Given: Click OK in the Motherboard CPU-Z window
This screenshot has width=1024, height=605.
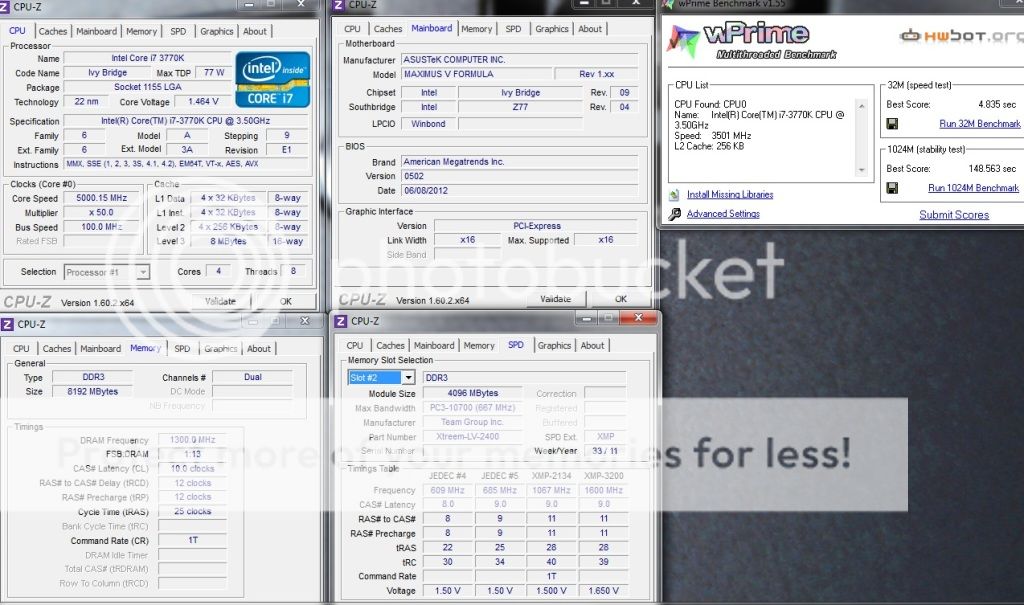Looking at the screenshot, I should [x=621, y=299].
